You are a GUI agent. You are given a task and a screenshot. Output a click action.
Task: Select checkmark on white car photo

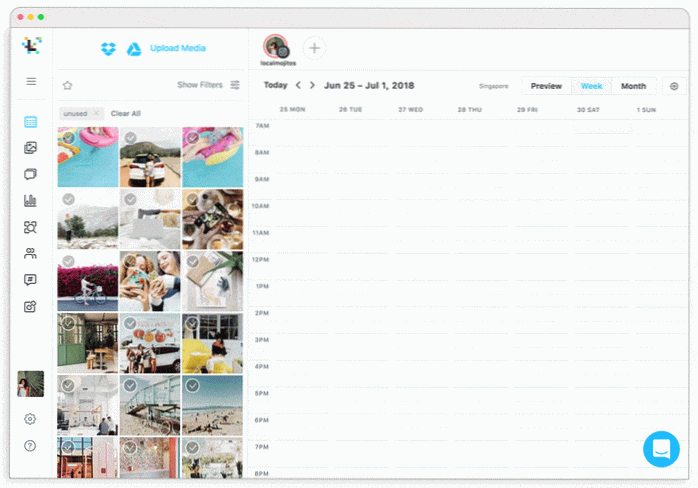(x=130, y=138)
